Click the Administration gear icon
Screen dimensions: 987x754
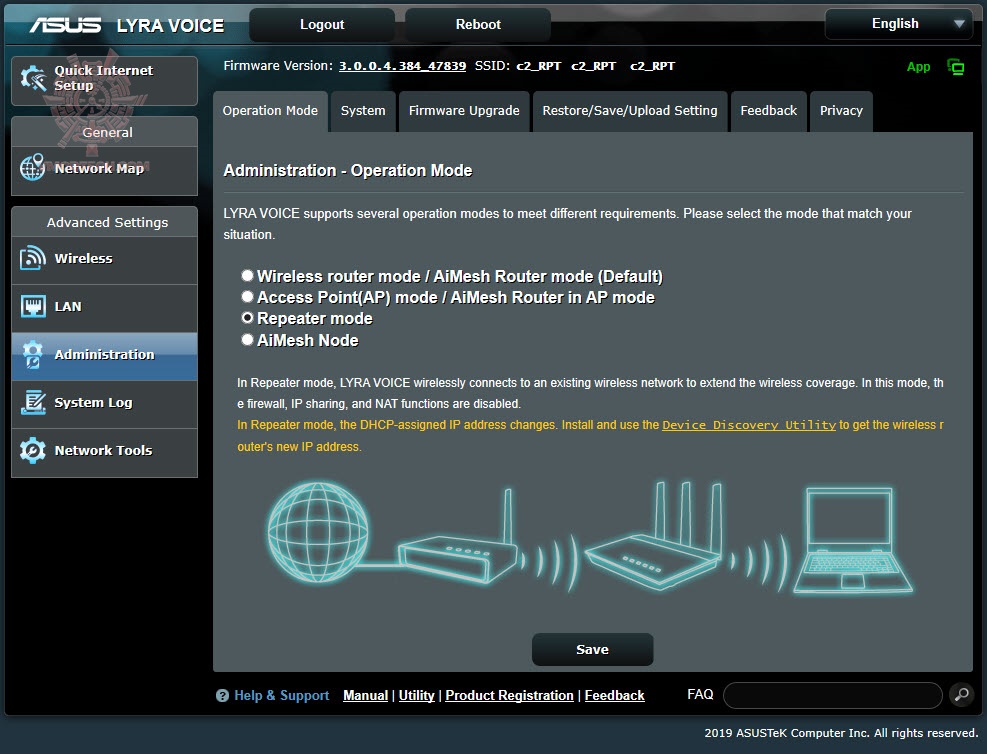pos(33,354)
